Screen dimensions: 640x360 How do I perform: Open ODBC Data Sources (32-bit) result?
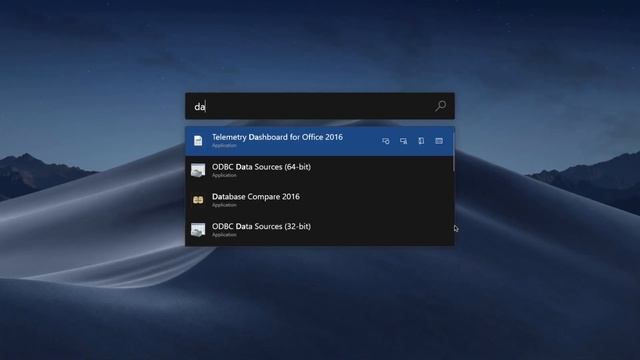coord(320,230)
